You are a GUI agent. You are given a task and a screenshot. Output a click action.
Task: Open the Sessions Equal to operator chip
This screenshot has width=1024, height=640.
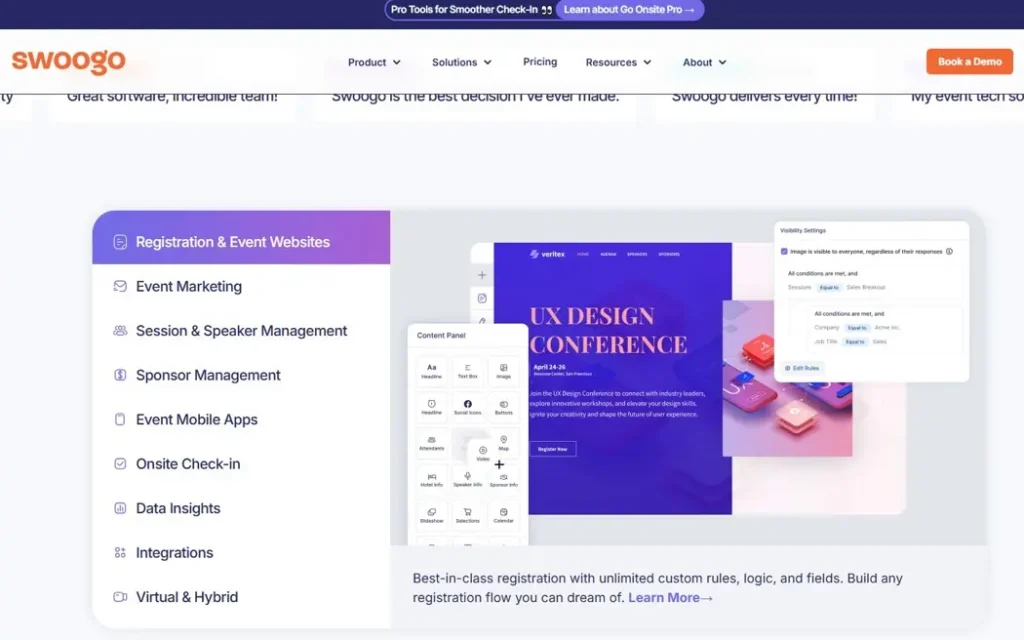point(829,287)
